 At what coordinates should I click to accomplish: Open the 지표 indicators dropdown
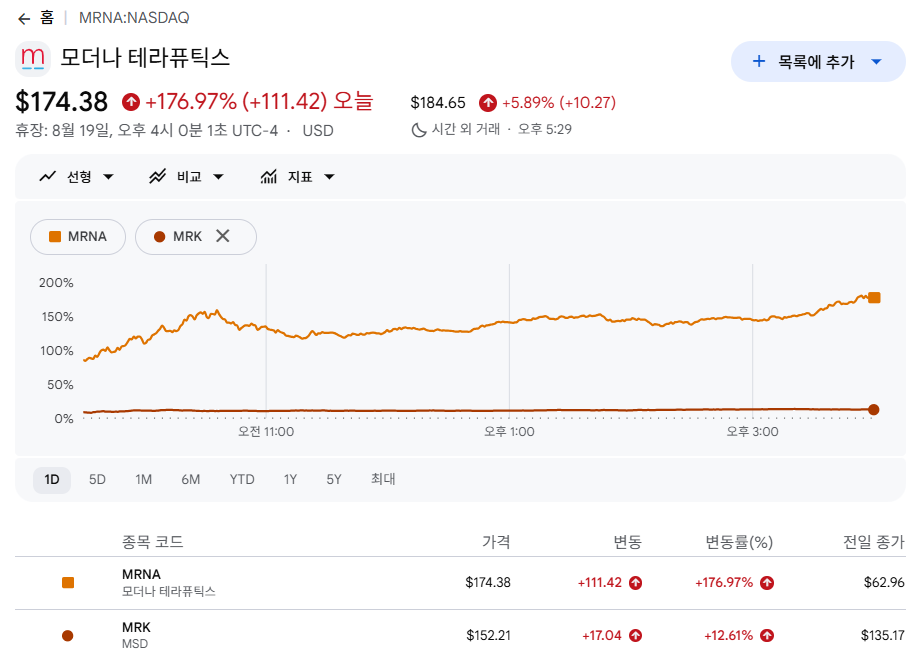(x=297, y=177)
